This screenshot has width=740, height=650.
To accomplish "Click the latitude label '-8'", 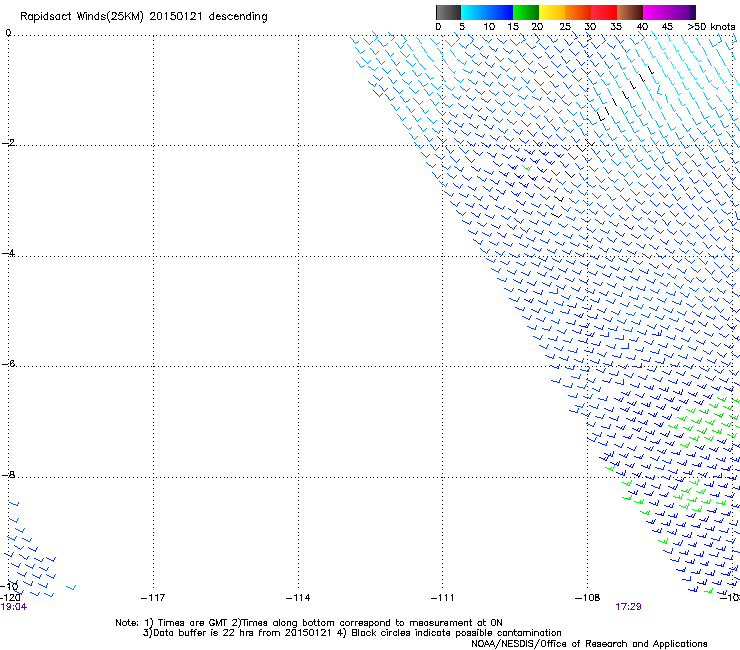I will pos(8,474).
